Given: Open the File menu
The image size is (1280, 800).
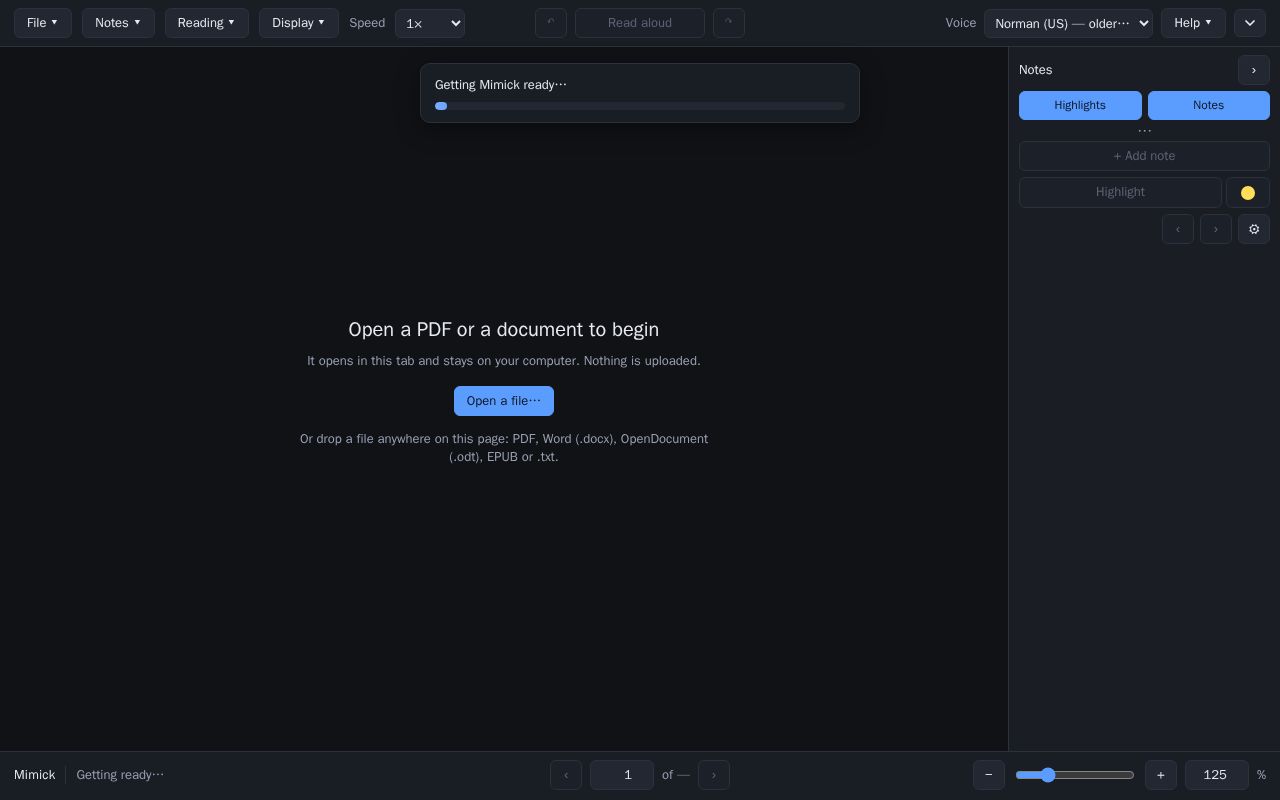Looking at the screenshot, I should (43, 23).
